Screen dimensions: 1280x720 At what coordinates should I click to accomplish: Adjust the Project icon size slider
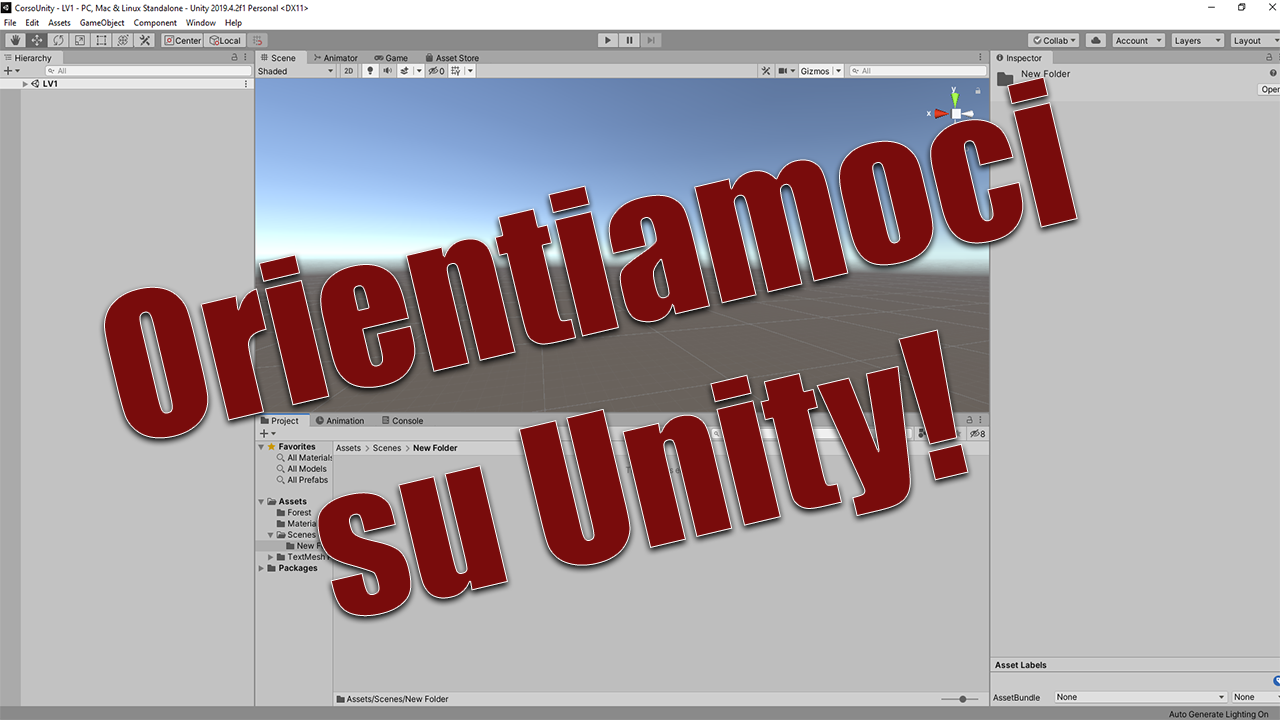(961, 699)
